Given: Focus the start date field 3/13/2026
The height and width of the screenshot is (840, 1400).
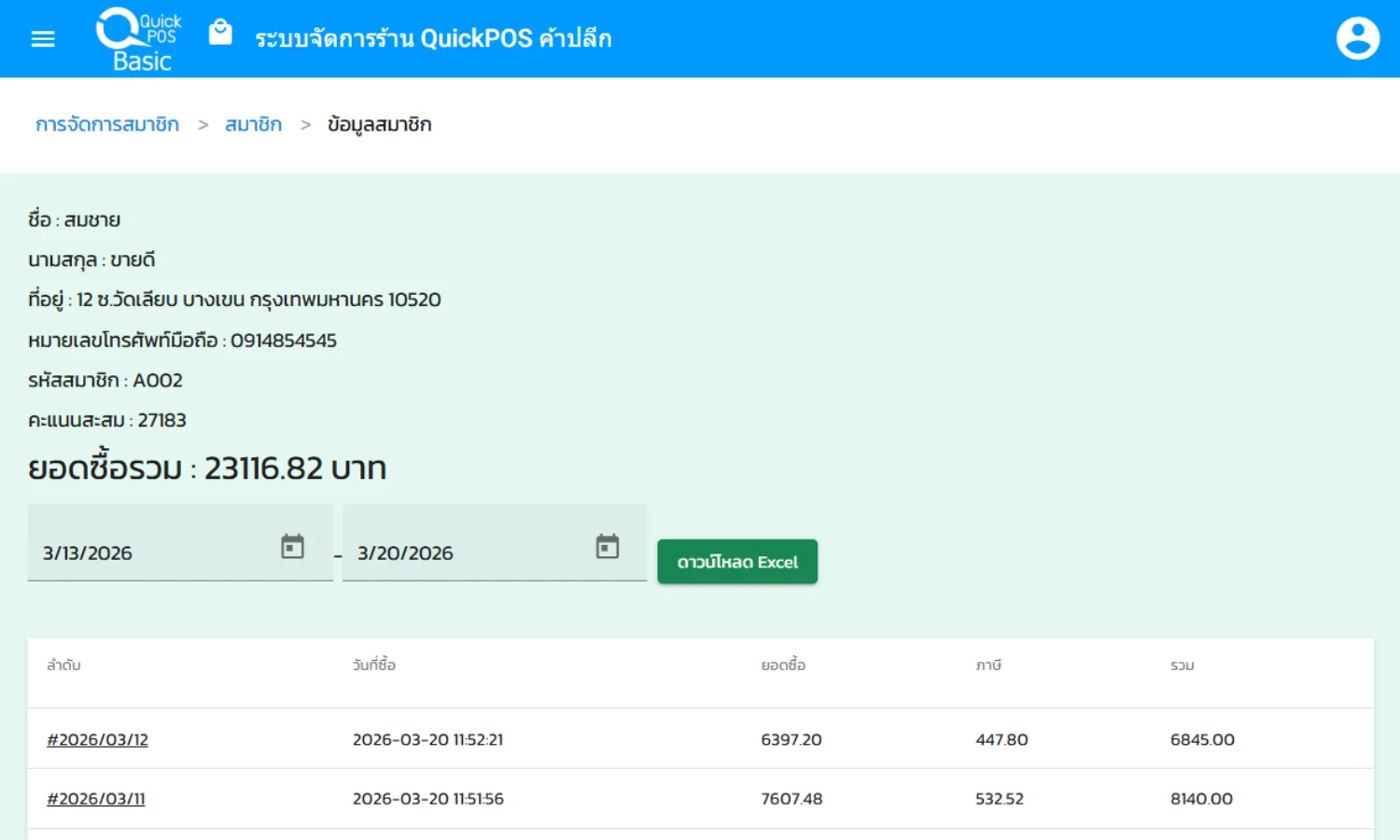Looking at the screenshot, I should click(149, 553).
